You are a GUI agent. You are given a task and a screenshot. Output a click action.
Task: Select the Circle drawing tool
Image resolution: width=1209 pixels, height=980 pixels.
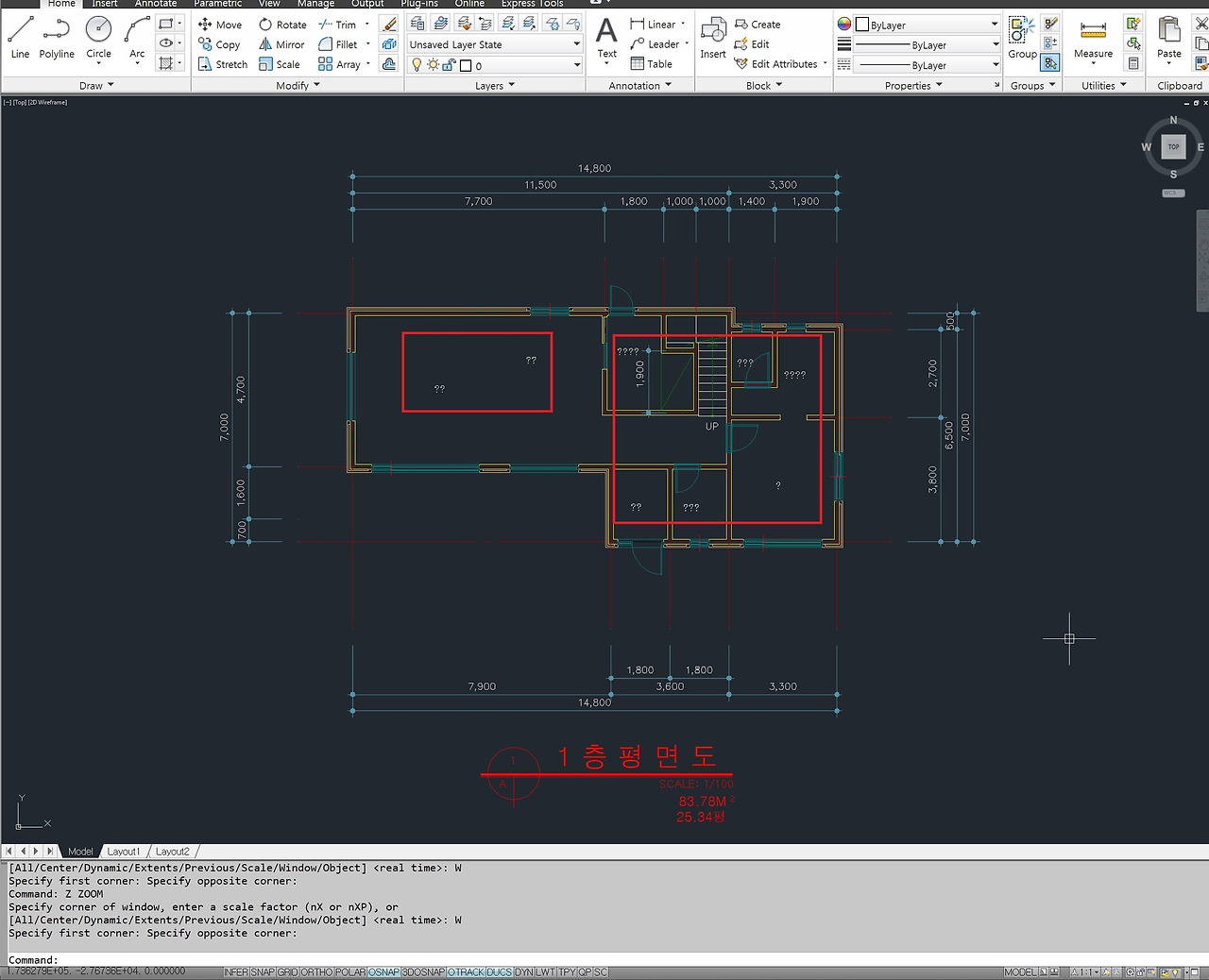pos(98,38)
